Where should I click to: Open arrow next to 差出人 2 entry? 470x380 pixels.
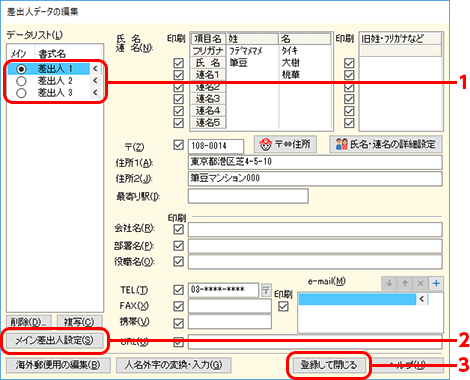(95, 80)
